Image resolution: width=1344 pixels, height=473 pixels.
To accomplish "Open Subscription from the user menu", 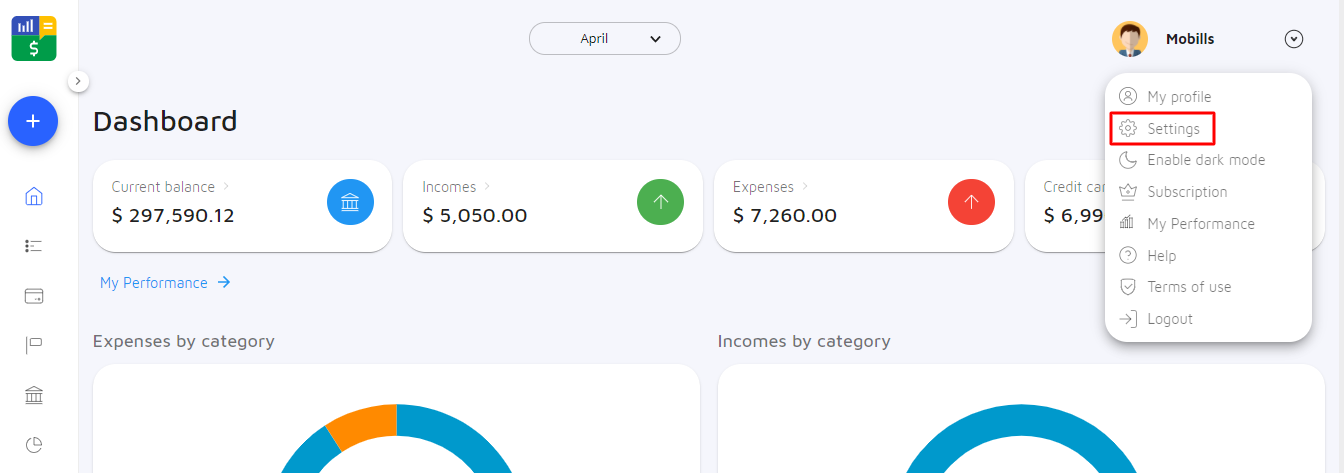I will 1186,192.
